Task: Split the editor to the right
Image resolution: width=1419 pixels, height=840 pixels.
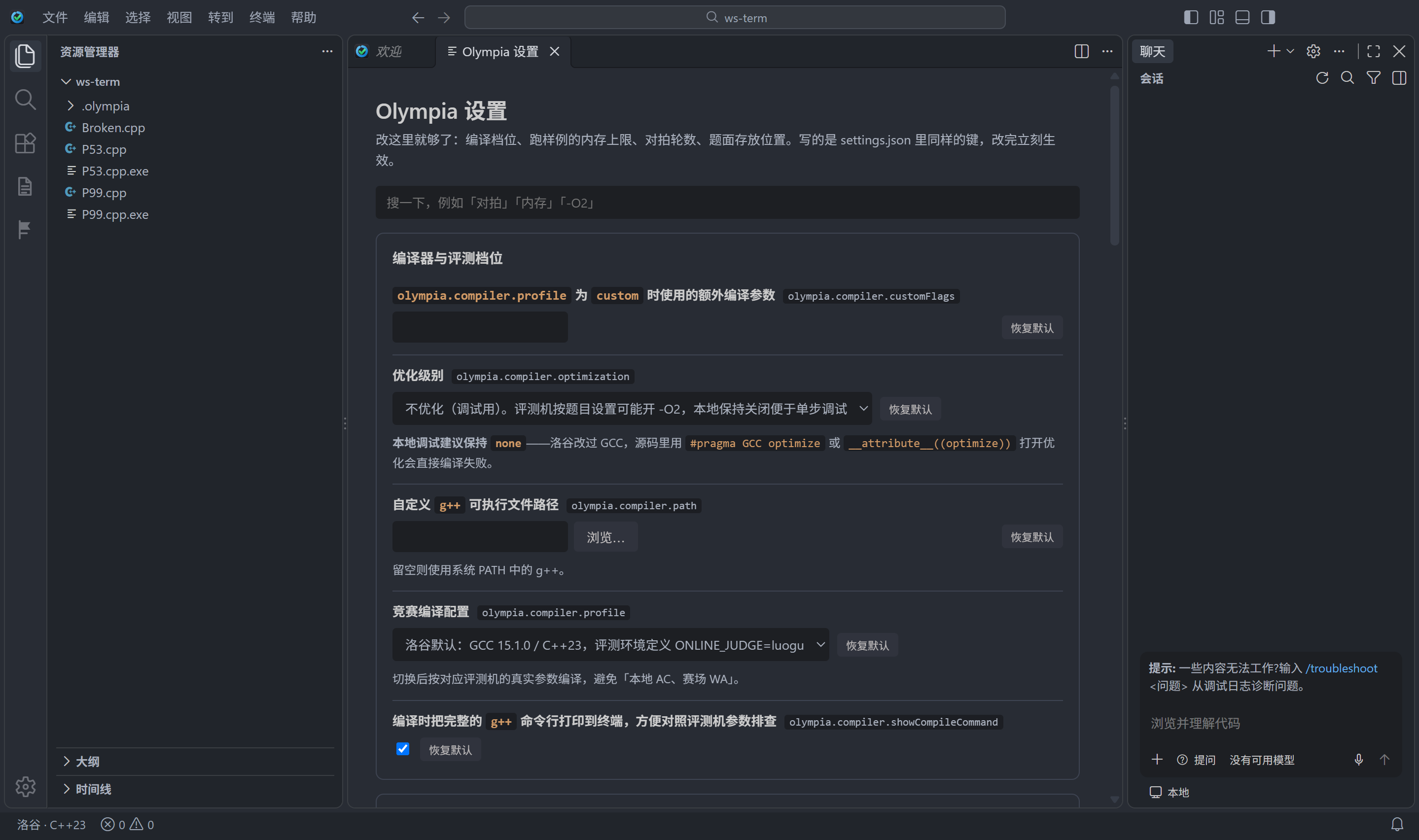Action: pos(1081,51)
